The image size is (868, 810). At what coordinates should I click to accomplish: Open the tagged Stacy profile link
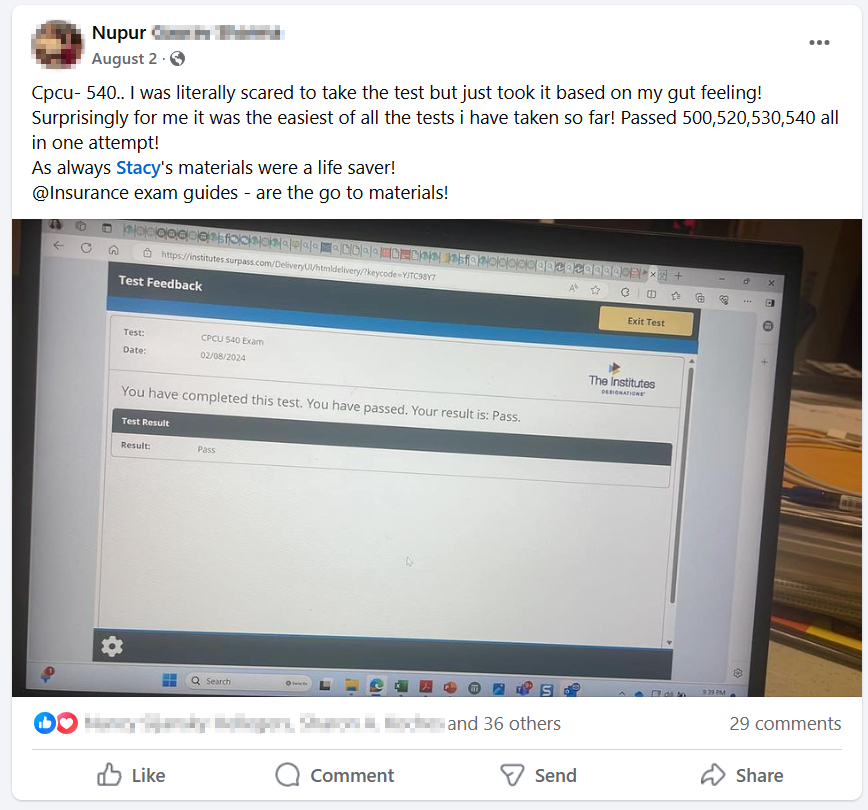point(138,168)
